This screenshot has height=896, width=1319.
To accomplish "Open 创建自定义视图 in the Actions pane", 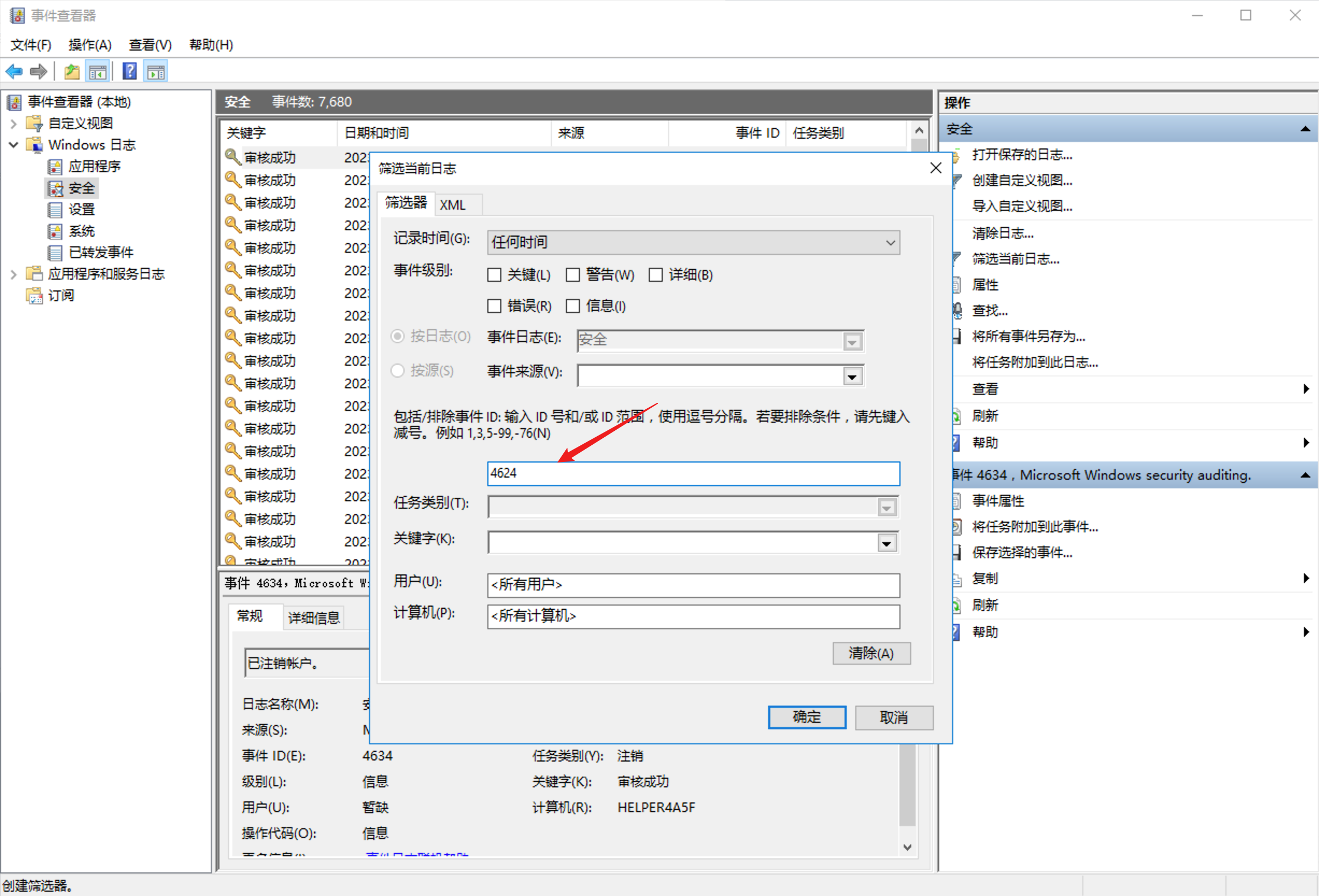I will tap(1022, 181).
